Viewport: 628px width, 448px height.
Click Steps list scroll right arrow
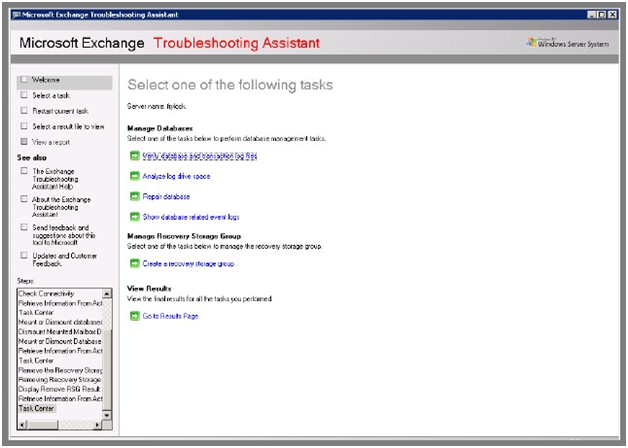point(97,425)
